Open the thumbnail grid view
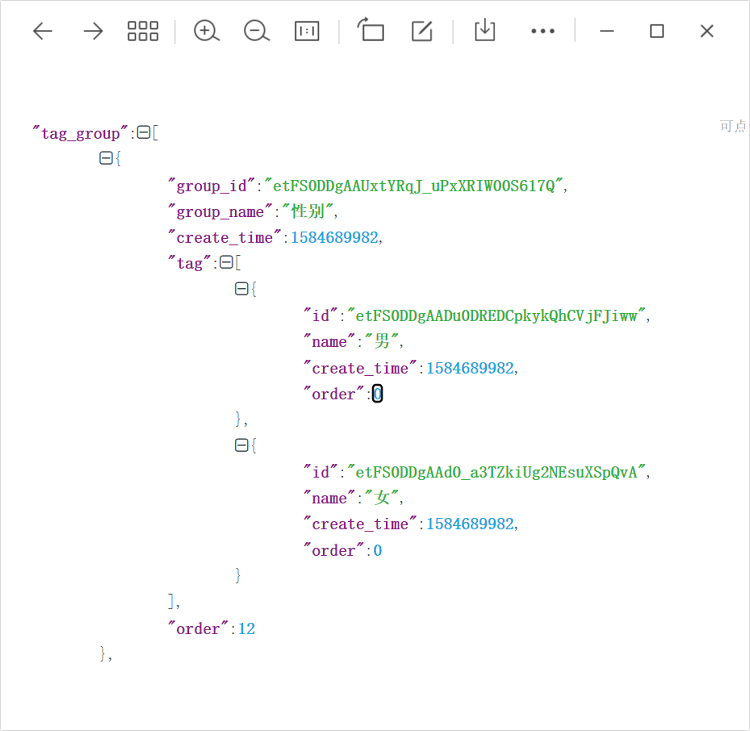The image size is (750, 731). pos(143,31)
